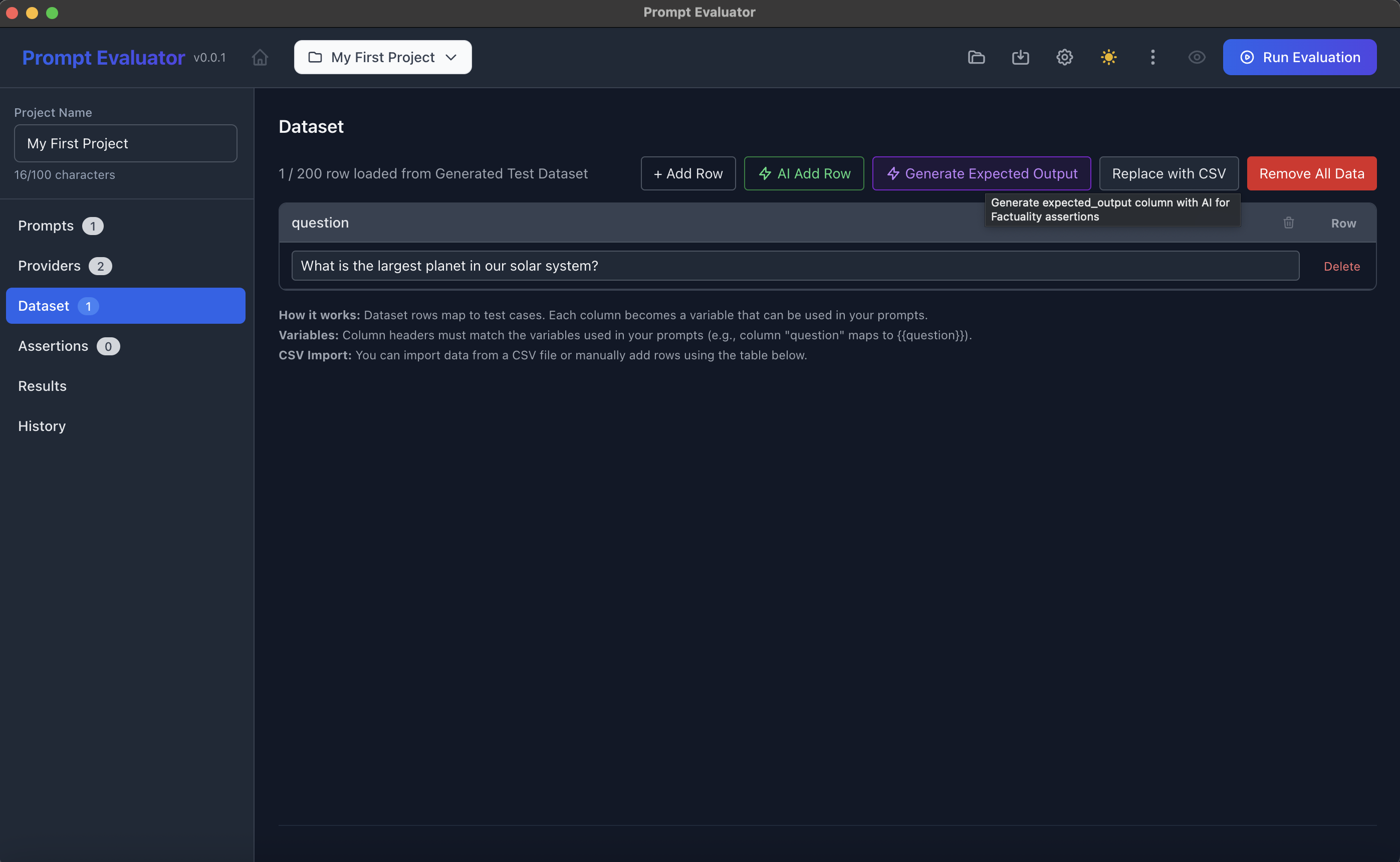This screenshot has width=1400, height=862.
Task: Click the home icon next to the project selector
Action: click(260, 57)
